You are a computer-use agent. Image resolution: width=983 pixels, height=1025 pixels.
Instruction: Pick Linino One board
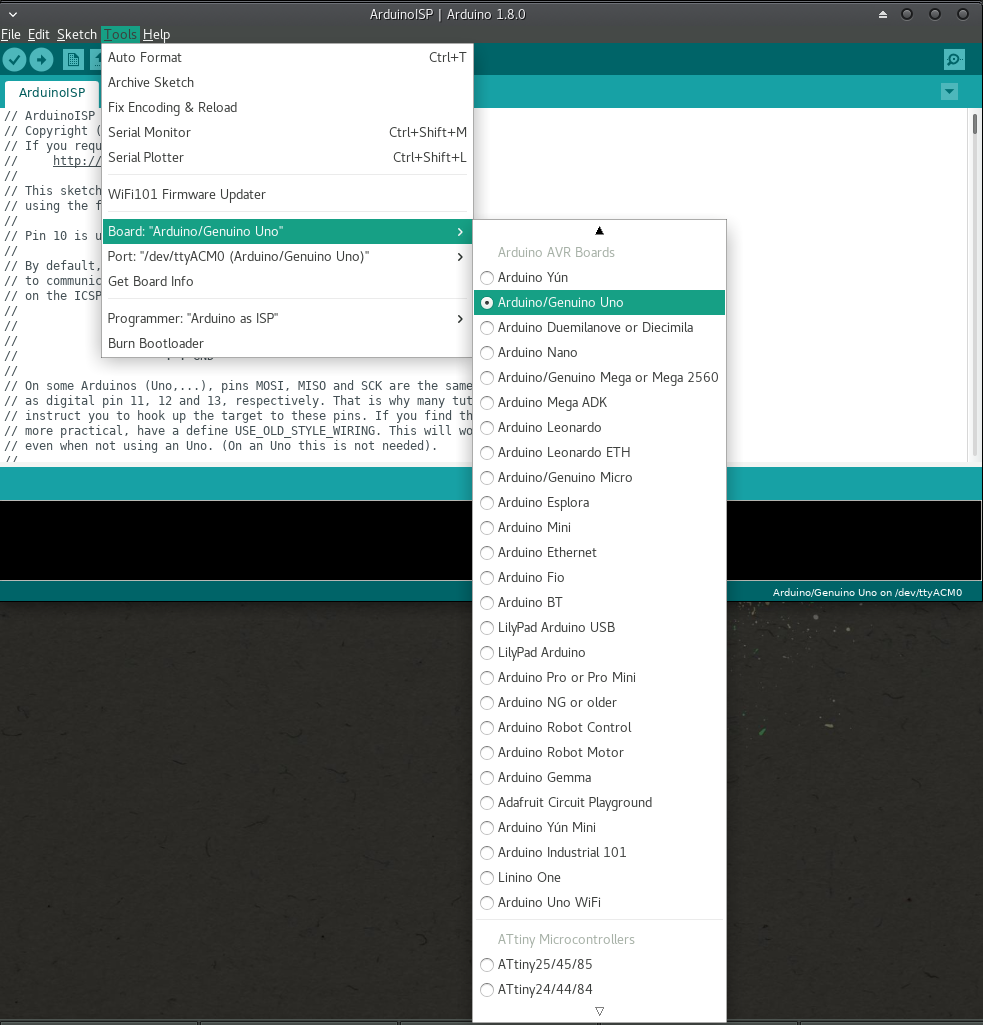pyautogui.click(x=599, y=877)
